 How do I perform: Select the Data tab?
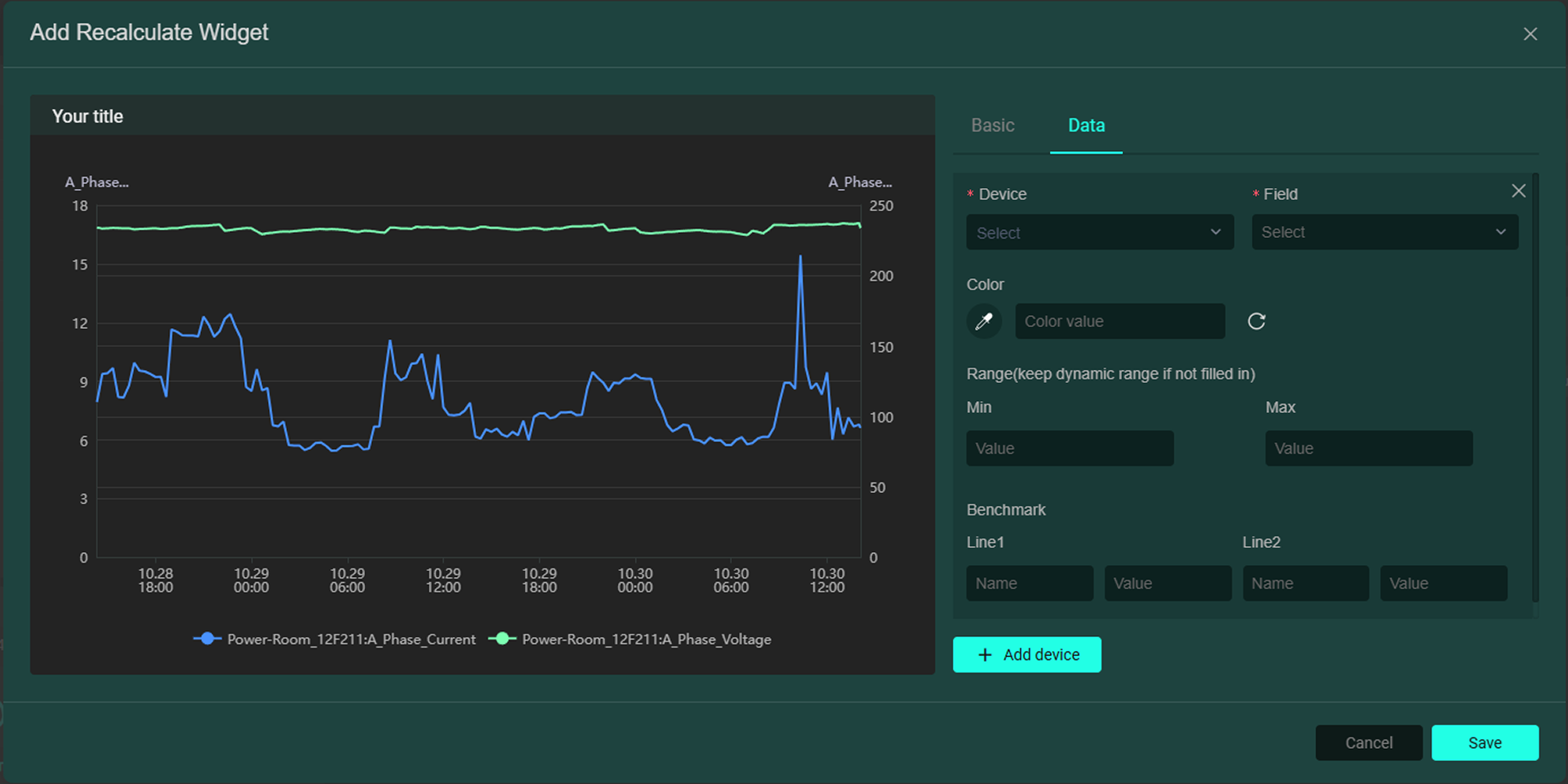pos(1086,125)
